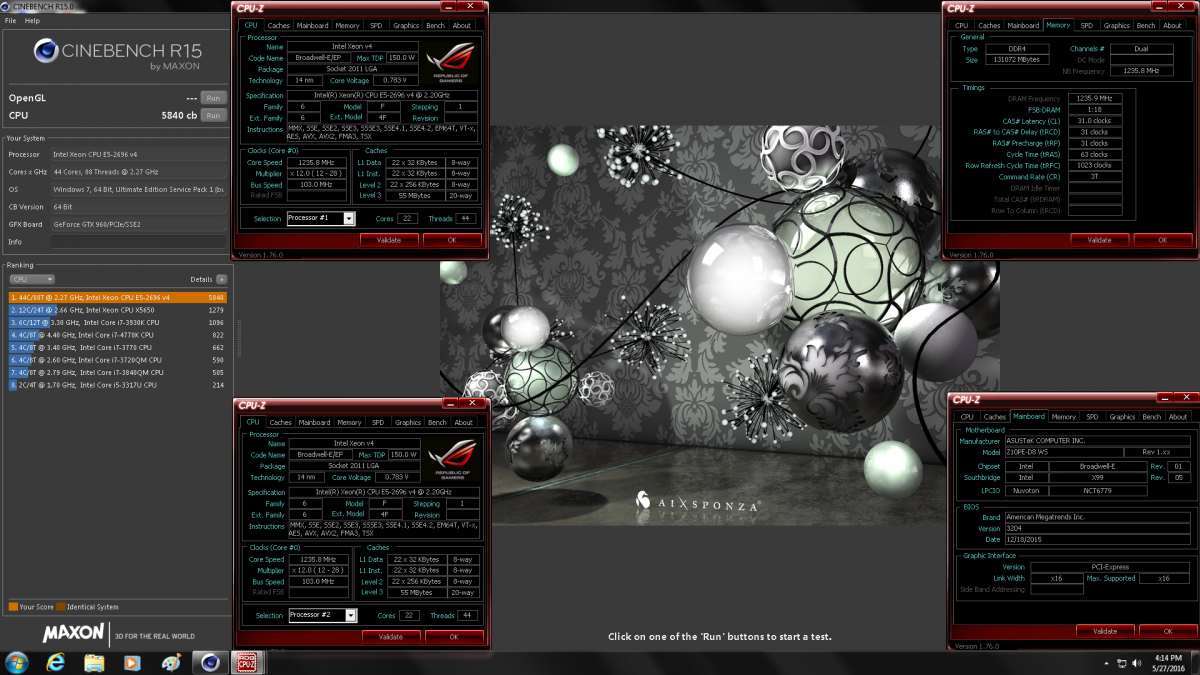Screen dimensions: 1200x675
Task: Click Validate in Processor #1 CPU-Z window
Action: pos(388,240)
